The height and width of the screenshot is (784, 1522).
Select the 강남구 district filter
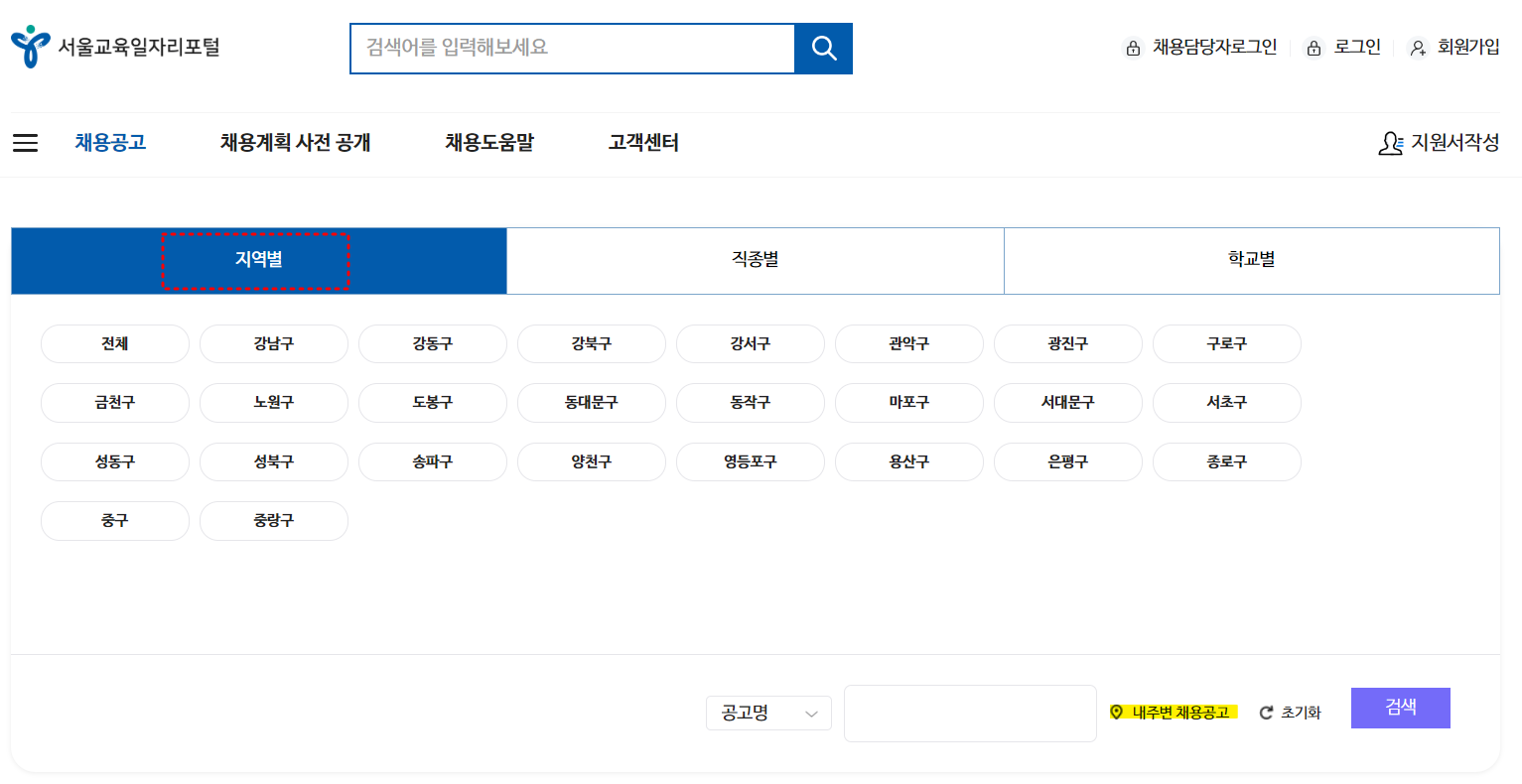(274, 343)
